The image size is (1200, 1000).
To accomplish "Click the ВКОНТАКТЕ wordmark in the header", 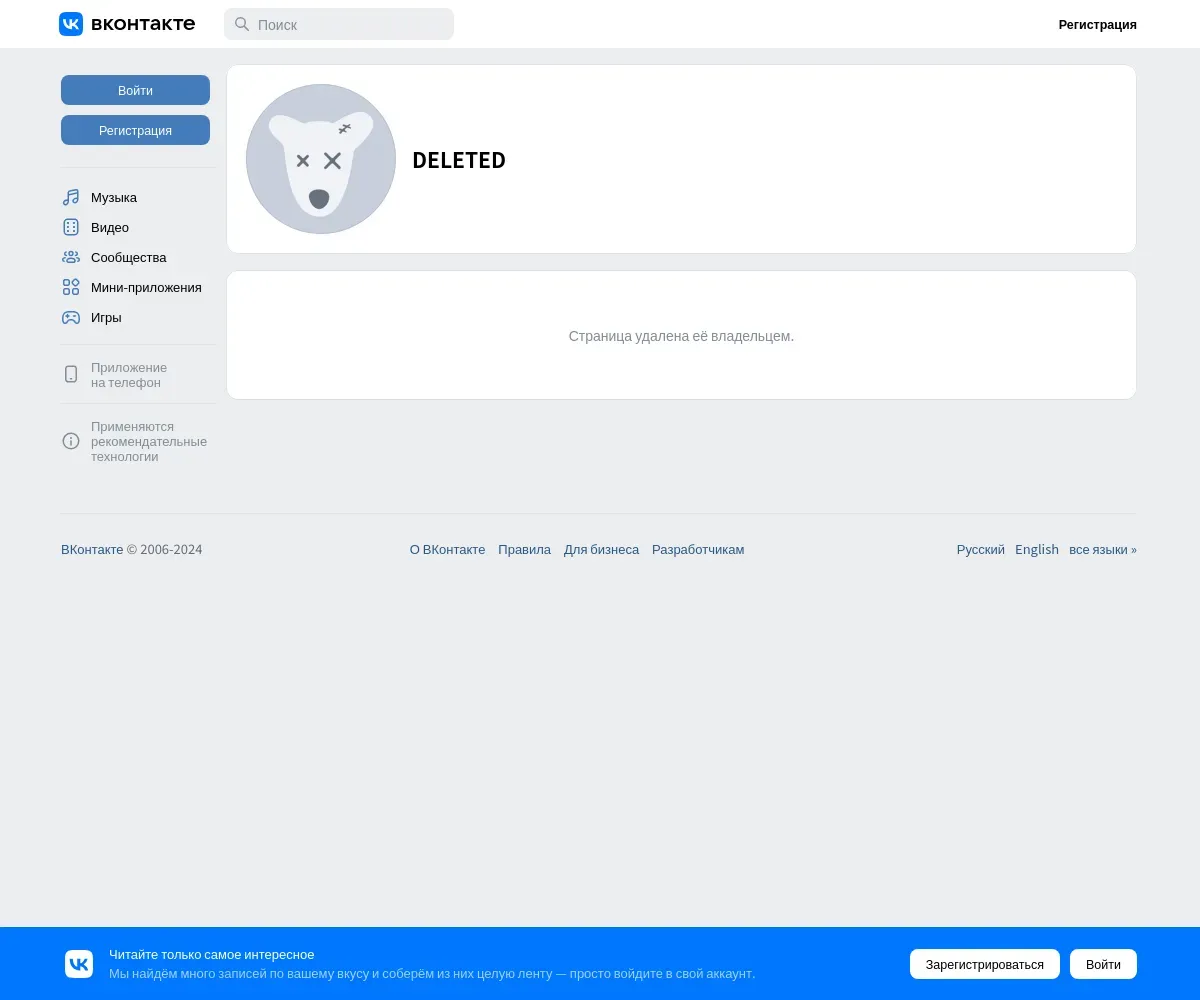I will tap(143, 24).
